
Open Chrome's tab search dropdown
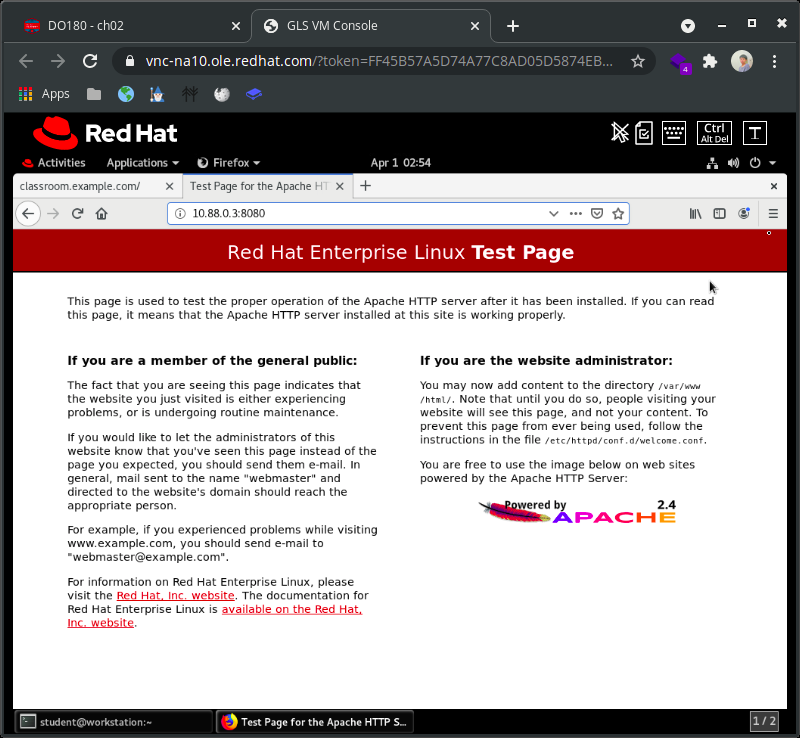click(x=688, y=26)
